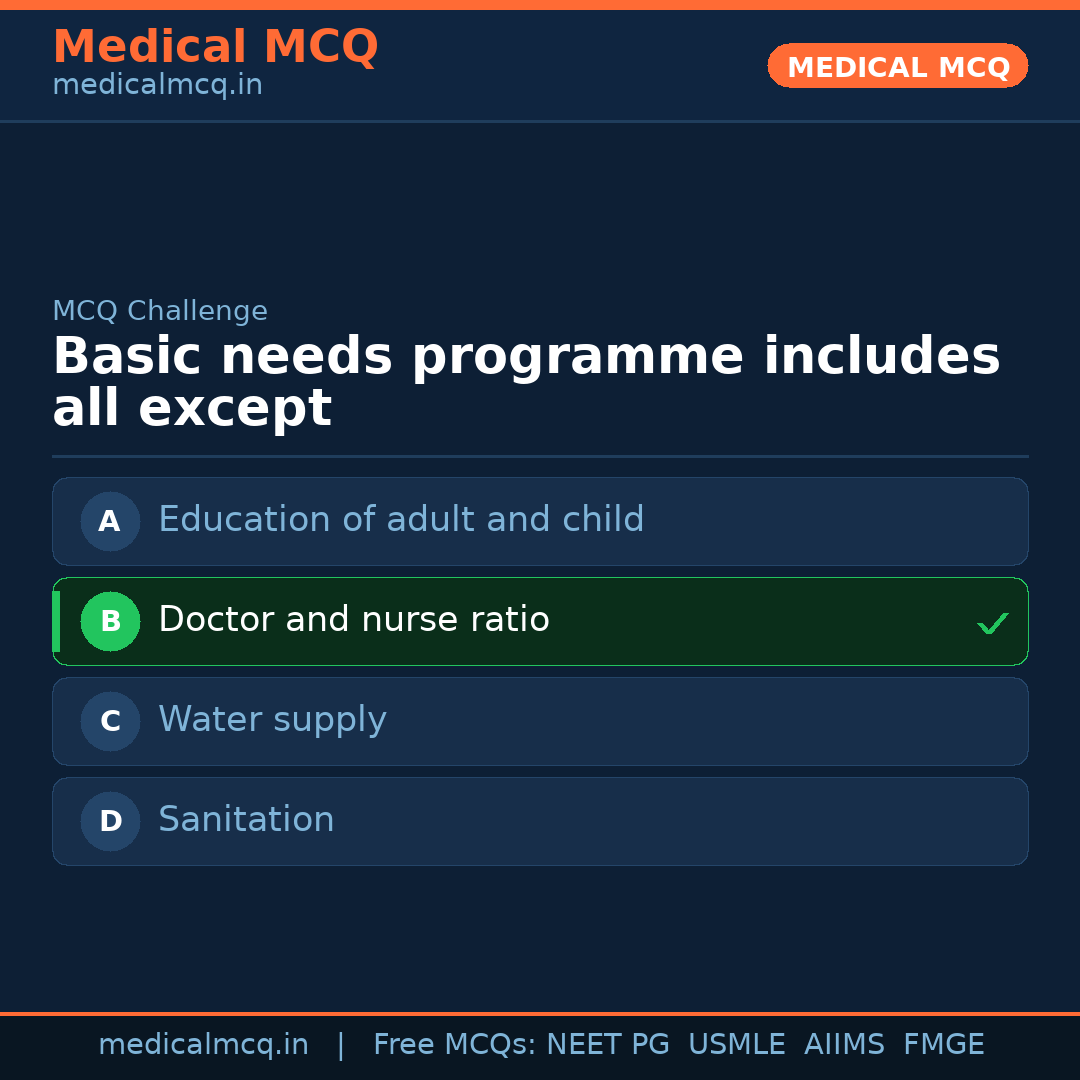Switch to the USMLE footer tab
The width and height of the screenshot is (1080, 1080).
pos(737,1044)
